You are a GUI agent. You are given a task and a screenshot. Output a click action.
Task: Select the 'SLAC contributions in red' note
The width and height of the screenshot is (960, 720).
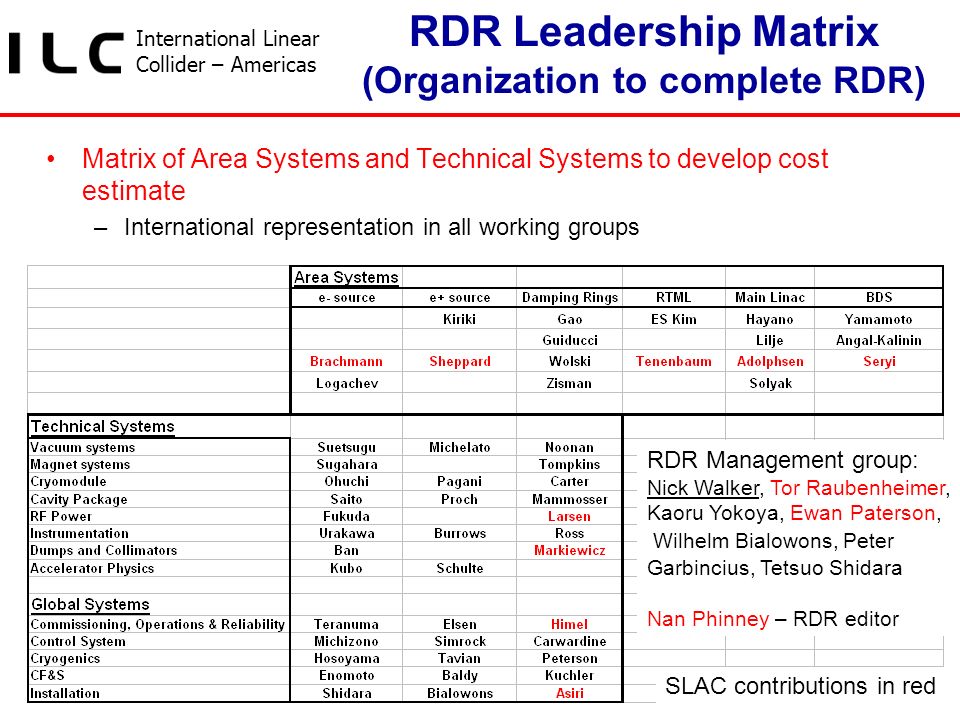point(800,686)
